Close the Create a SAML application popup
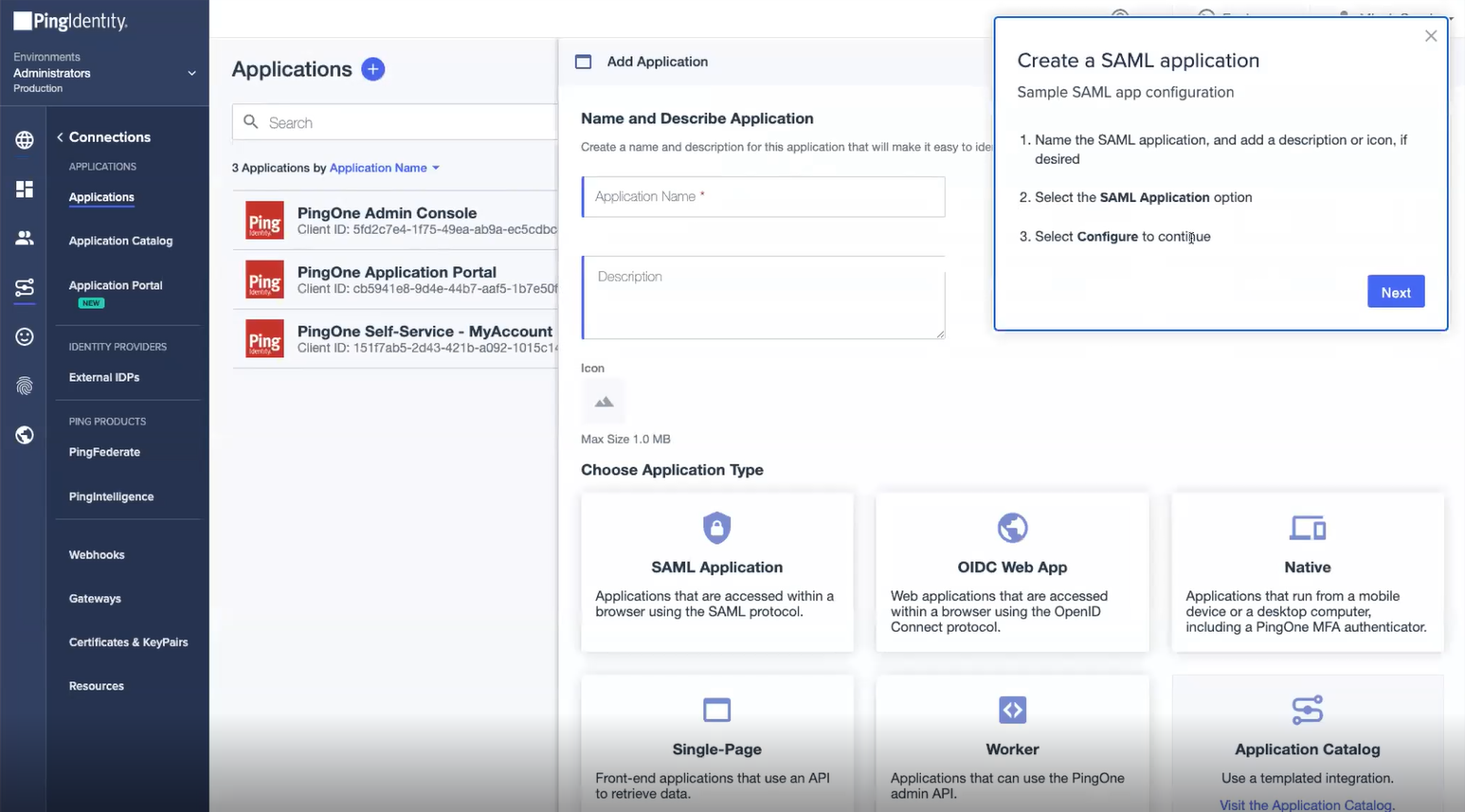1465x812 pixels. (x=1431, y=36)
